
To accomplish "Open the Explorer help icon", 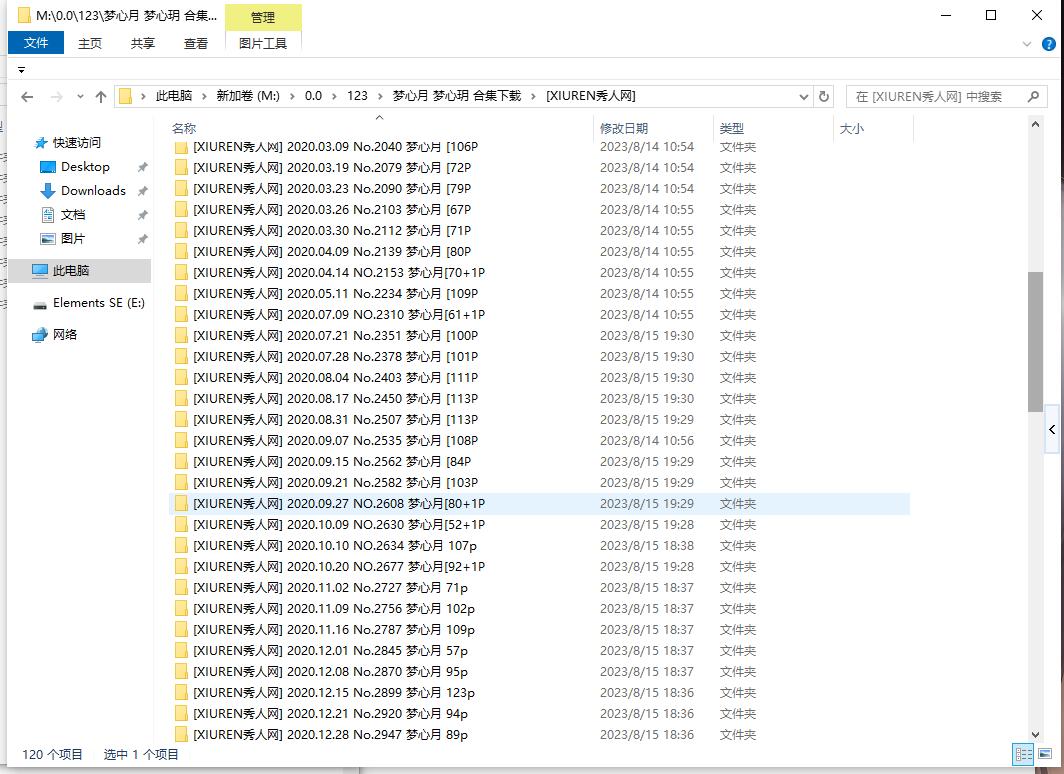I will (x=1048, y=44).
